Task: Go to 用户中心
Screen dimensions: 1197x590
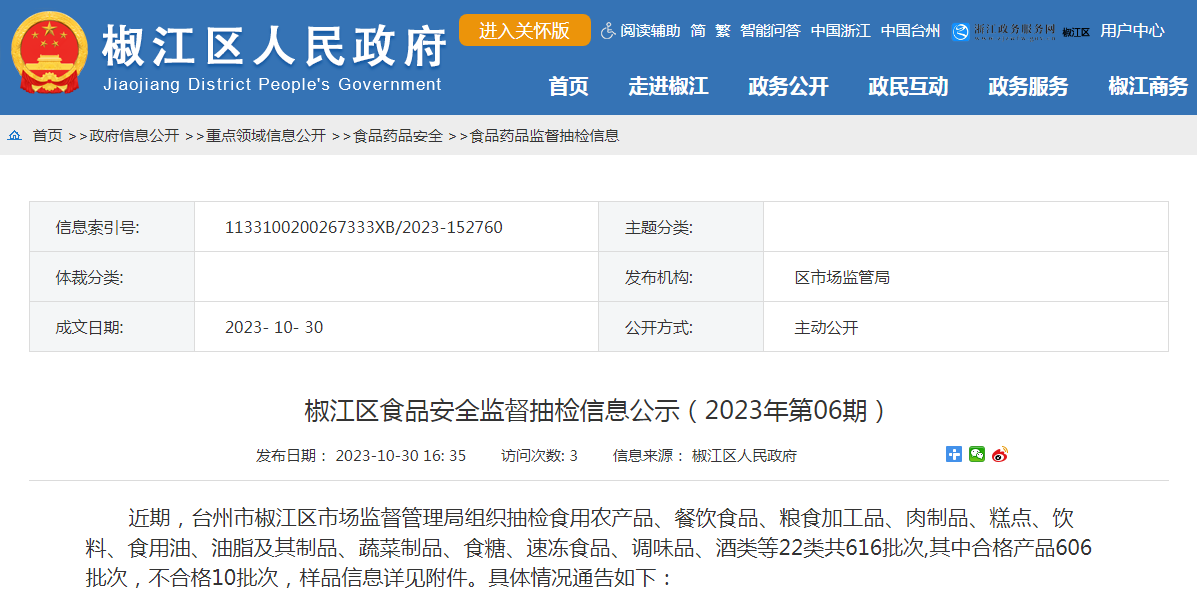Action: 1132,31
